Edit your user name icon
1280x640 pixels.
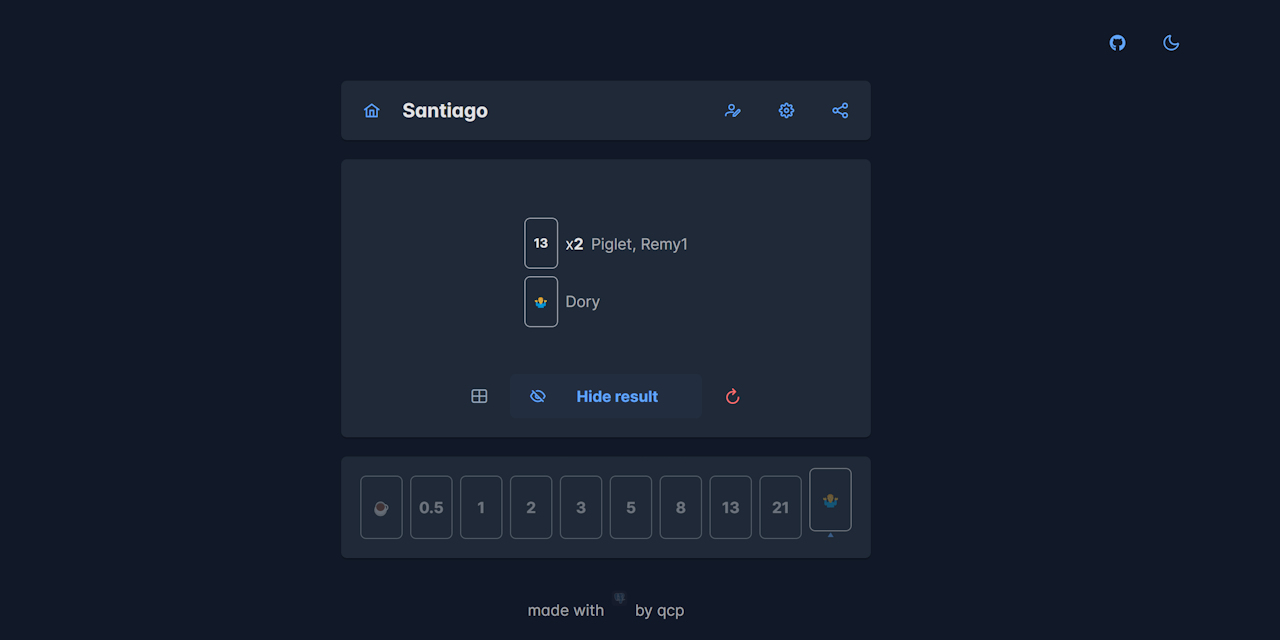pyautogui.click(x=733, y=111)
